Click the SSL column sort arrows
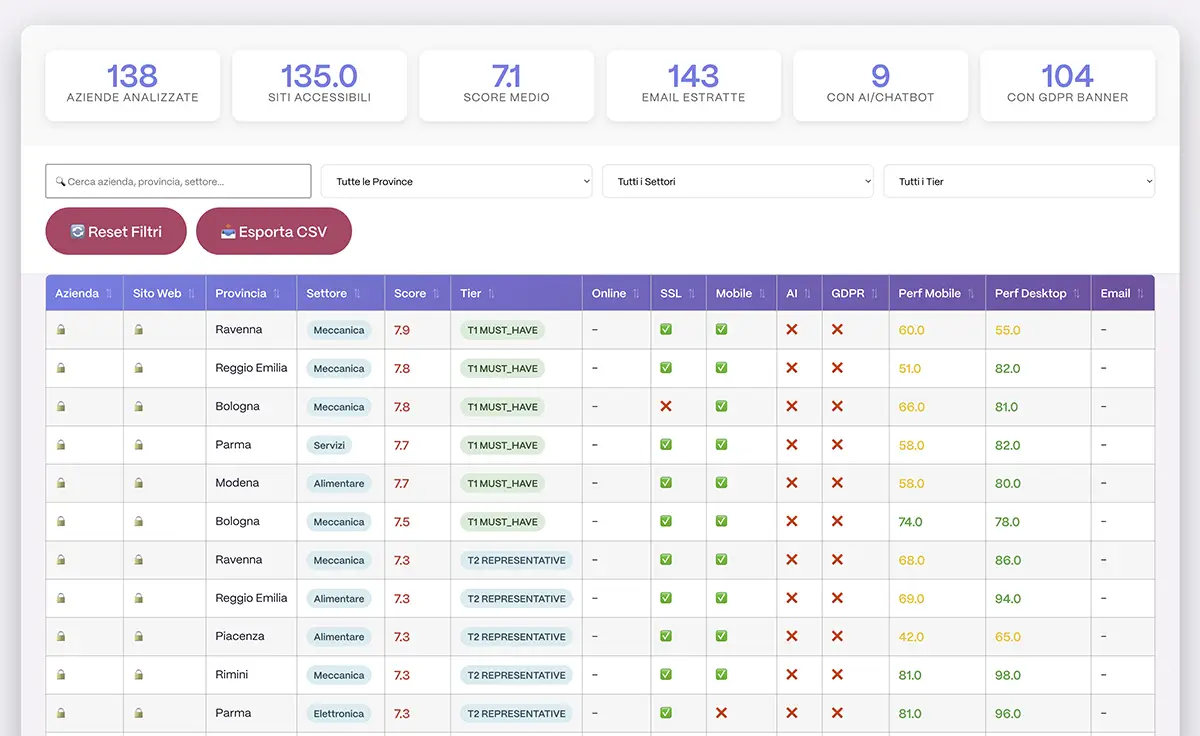 click(691, 294)
